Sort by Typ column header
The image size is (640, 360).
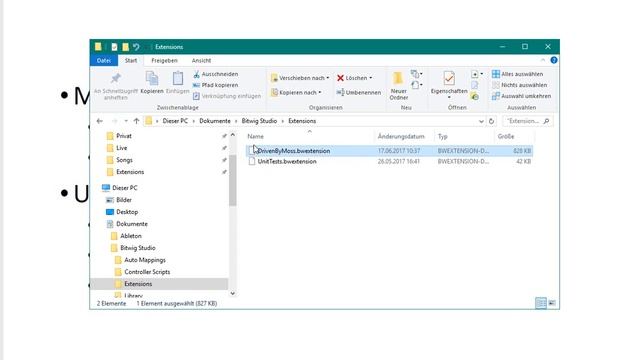[x=443, y=136]
